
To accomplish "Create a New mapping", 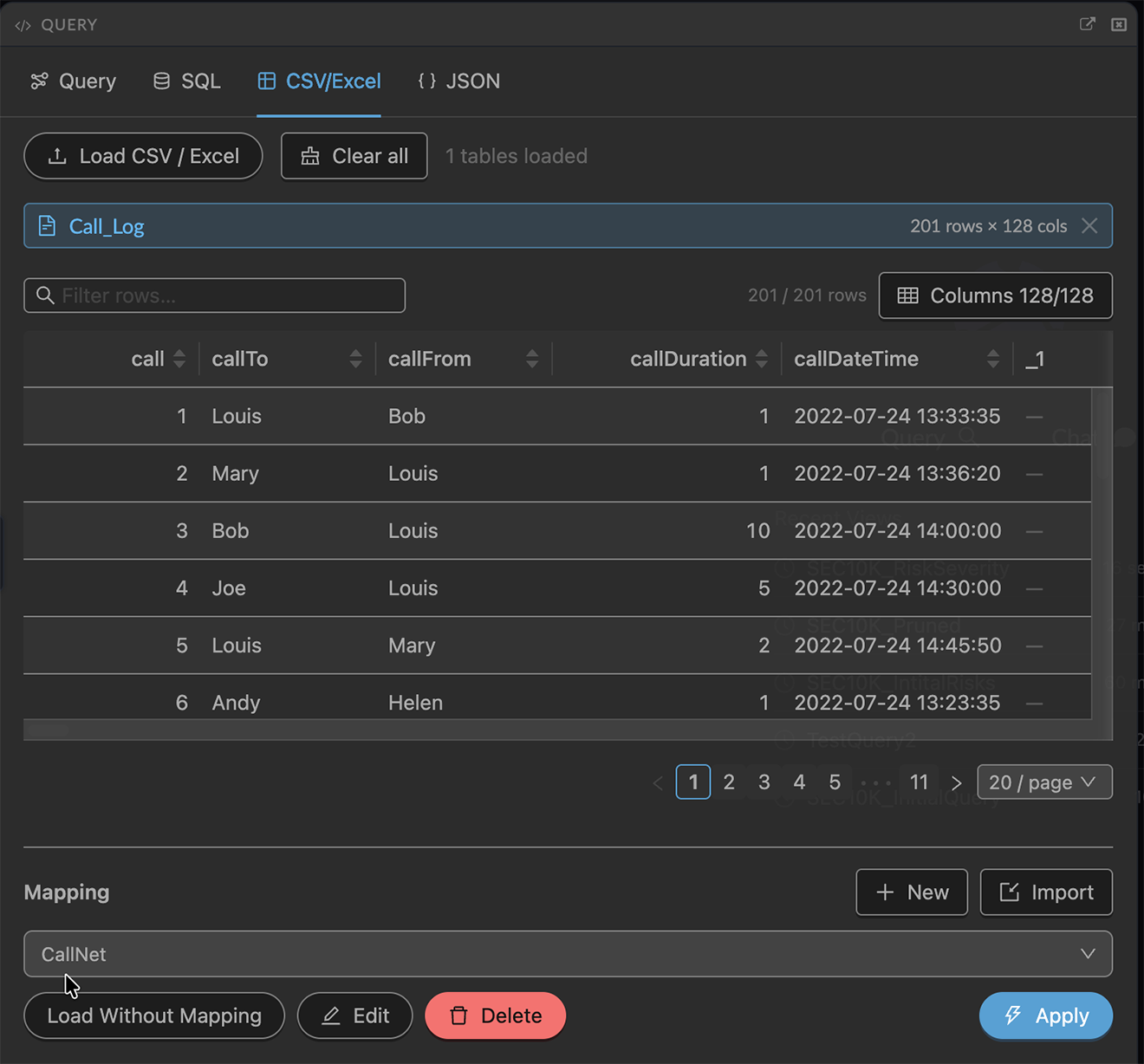I will 912,892.
